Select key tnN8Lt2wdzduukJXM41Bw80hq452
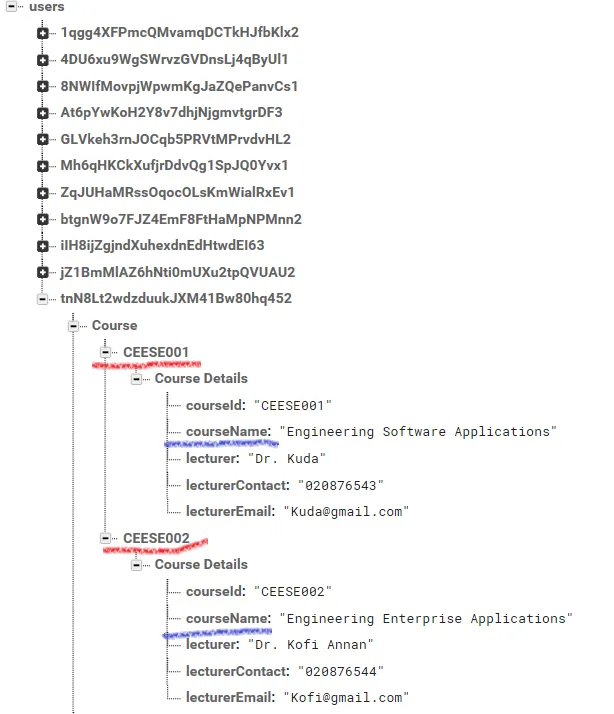The height and width of the screenshot is (714, 614). 176,299
